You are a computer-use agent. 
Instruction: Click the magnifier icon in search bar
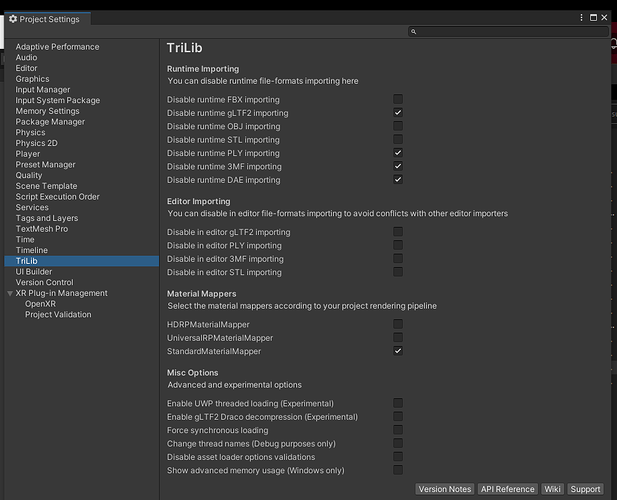pos(412,32)
